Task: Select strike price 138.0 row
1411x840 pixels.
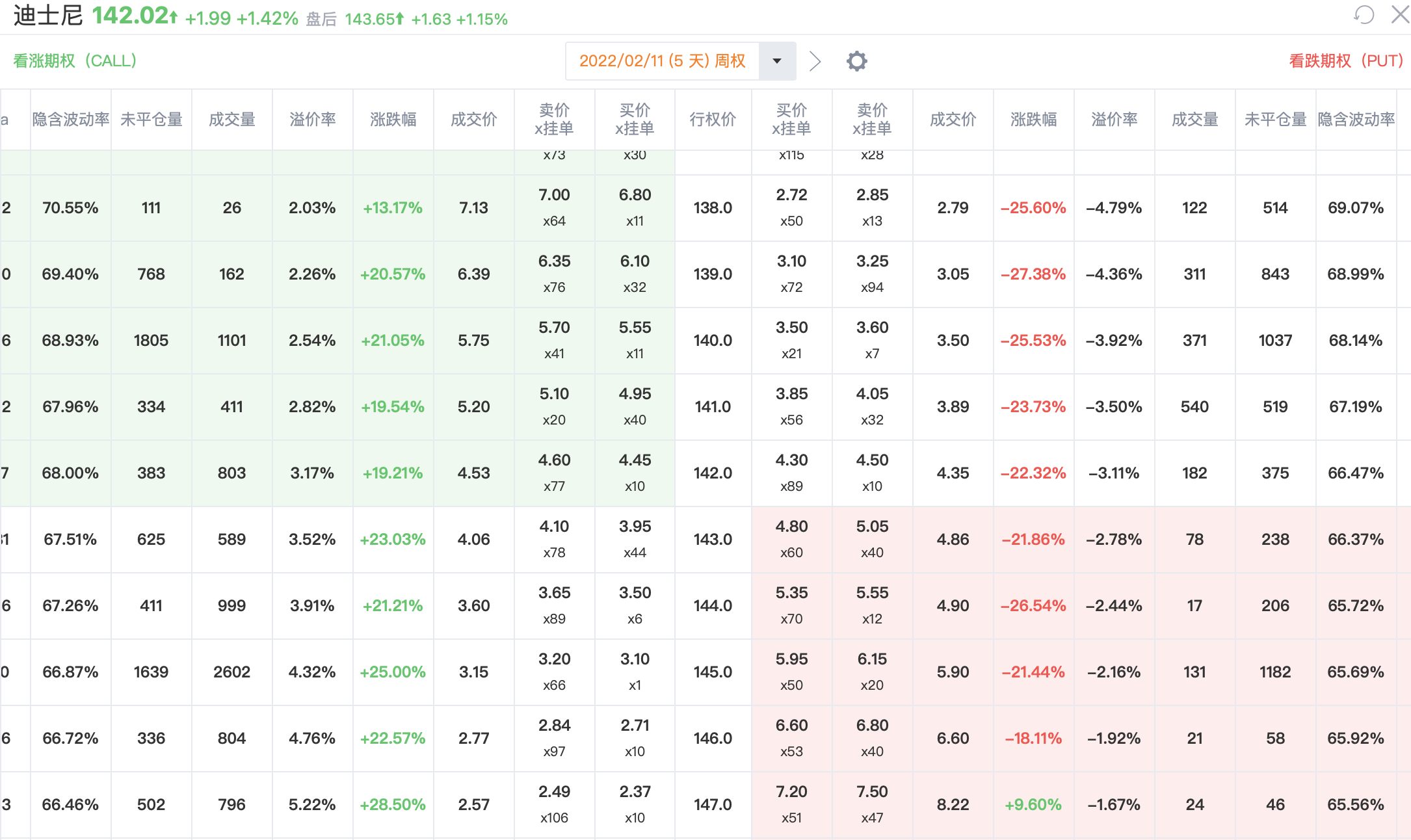Action: (713, 208)
